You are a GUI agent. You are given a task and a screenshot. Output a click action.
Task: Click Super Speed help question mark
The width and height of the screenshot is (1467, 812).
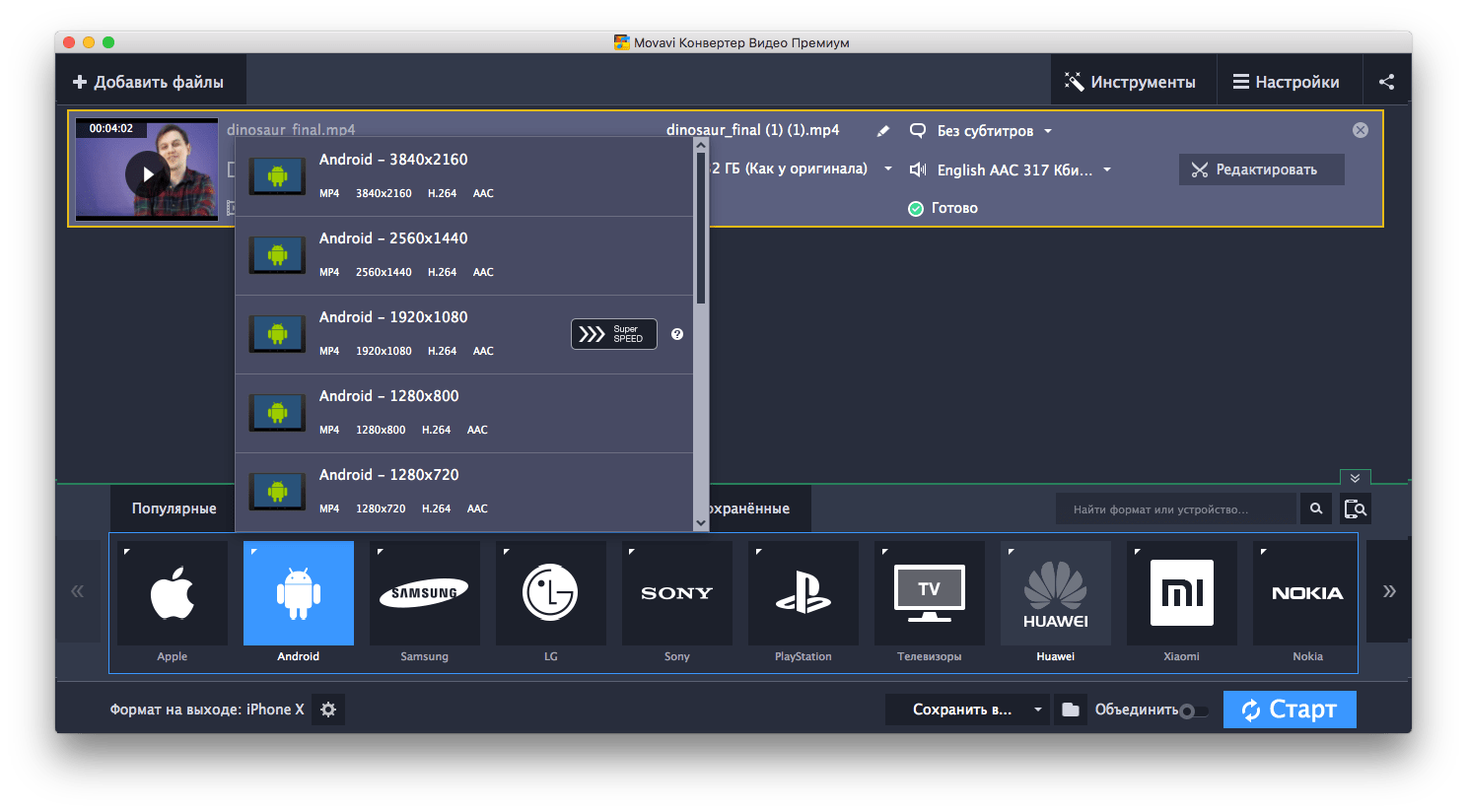pos(677,334)
